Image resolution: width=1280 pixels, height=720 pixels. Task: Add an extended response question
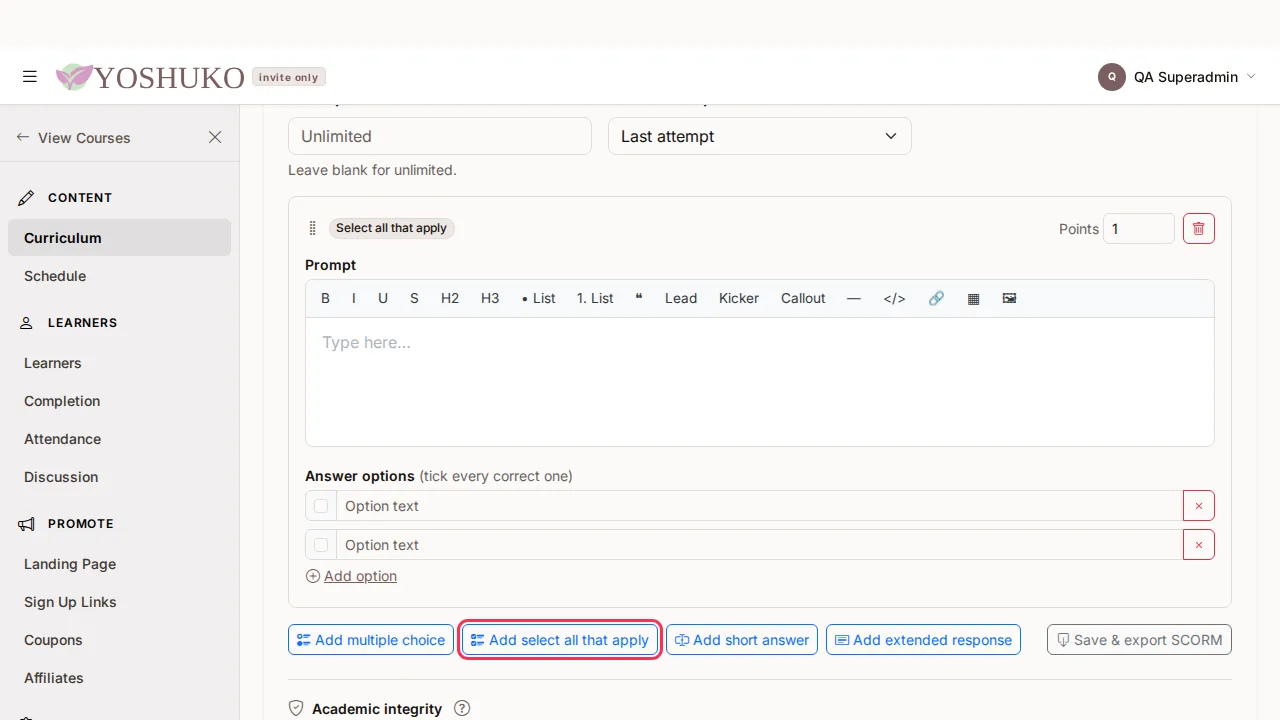tap(923, 640)
